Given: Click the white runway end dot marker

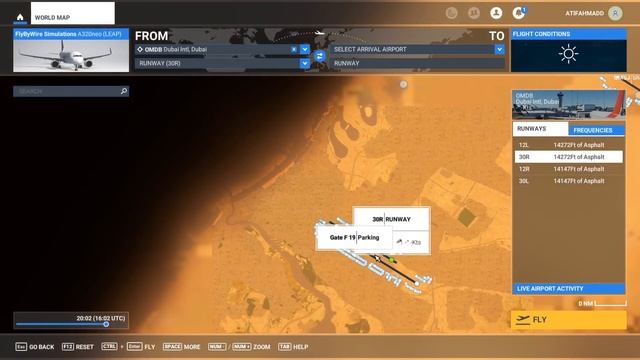Looking at the screenshot, I should click(x=417, y=283).
